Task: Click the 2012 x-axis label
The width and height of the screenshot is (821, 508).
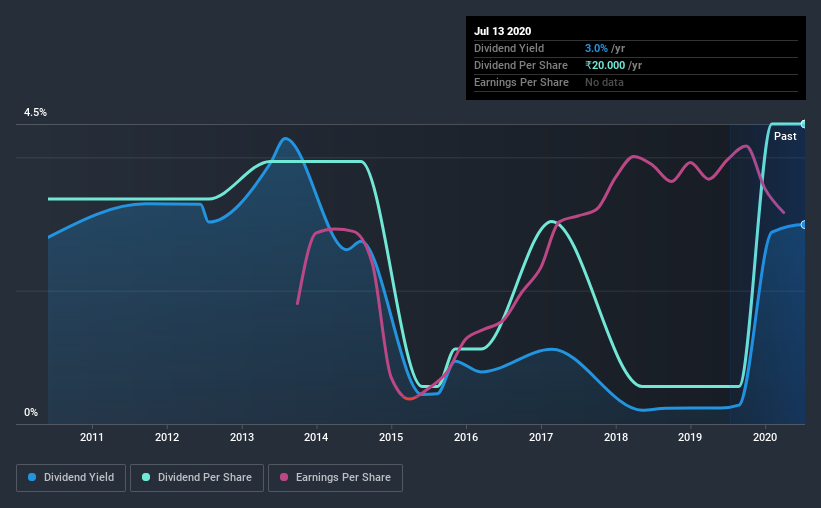Action: pyautogui.click(x=167, y=437)
